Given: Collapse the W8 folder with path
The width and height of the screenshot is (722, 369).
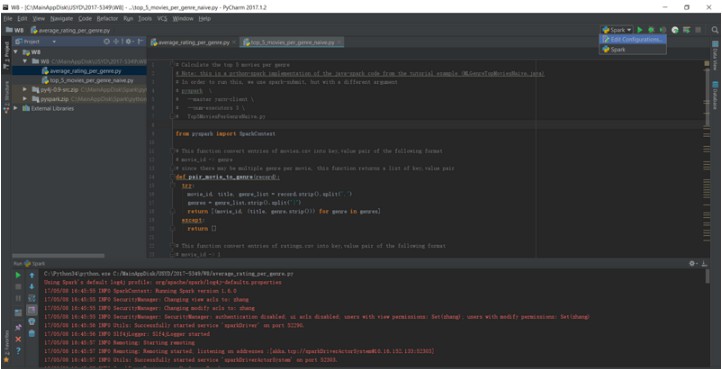Looking at the screenshot, I should pyautogui.click(x=25, y=61).
